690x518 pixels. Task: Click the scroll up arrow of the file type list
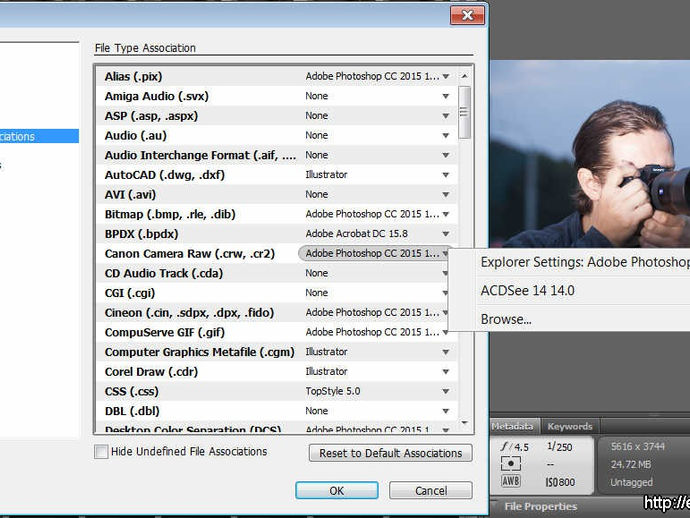coord(464,76)
